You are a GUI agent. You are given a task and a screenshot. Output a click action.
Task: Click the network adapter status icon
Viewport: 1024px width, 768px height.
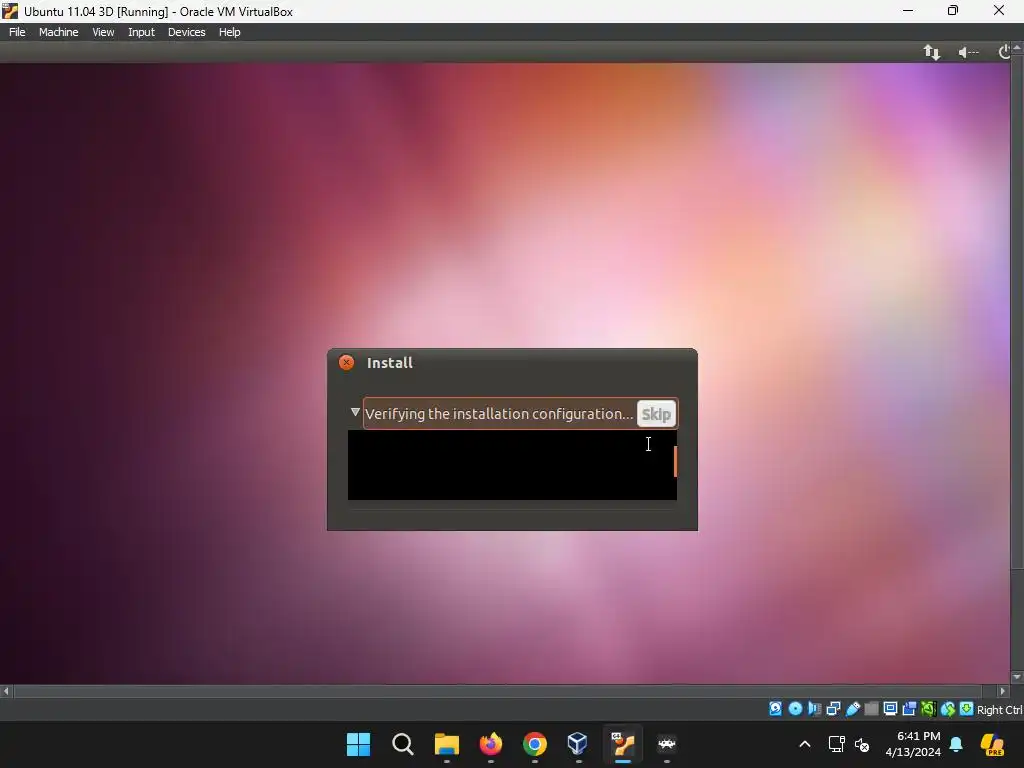tap(833, 709)
